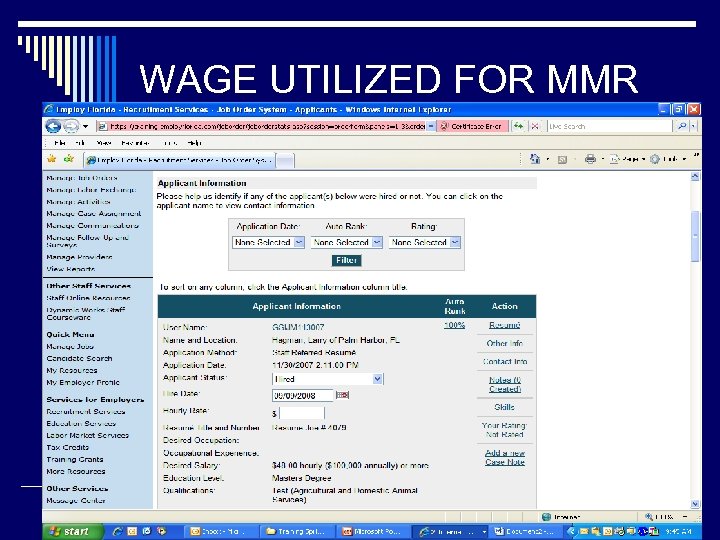Open Manage Communications sidebar link
This screenshot has height=540, width=720.
[92, 225]
